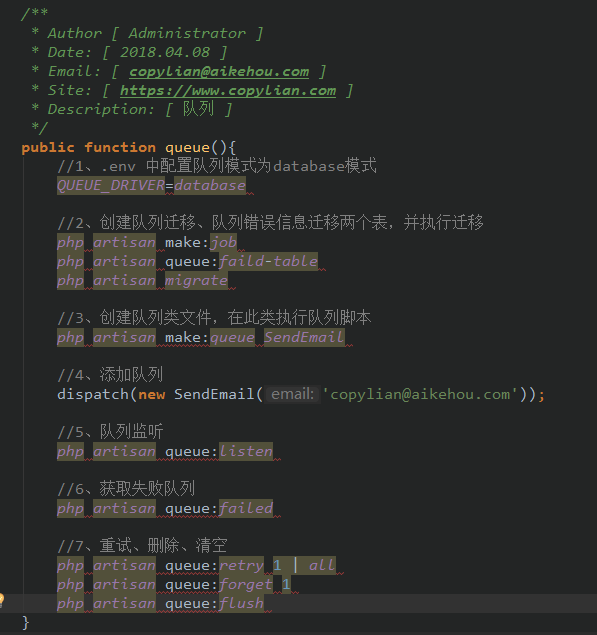Click the email: parameter hint in SendEmail

point(292,394)
